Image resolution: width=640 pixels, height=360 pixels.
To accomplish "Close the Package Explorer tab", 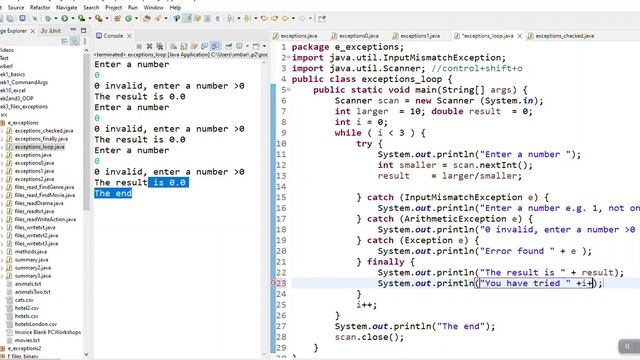I will tap(32, 31).
